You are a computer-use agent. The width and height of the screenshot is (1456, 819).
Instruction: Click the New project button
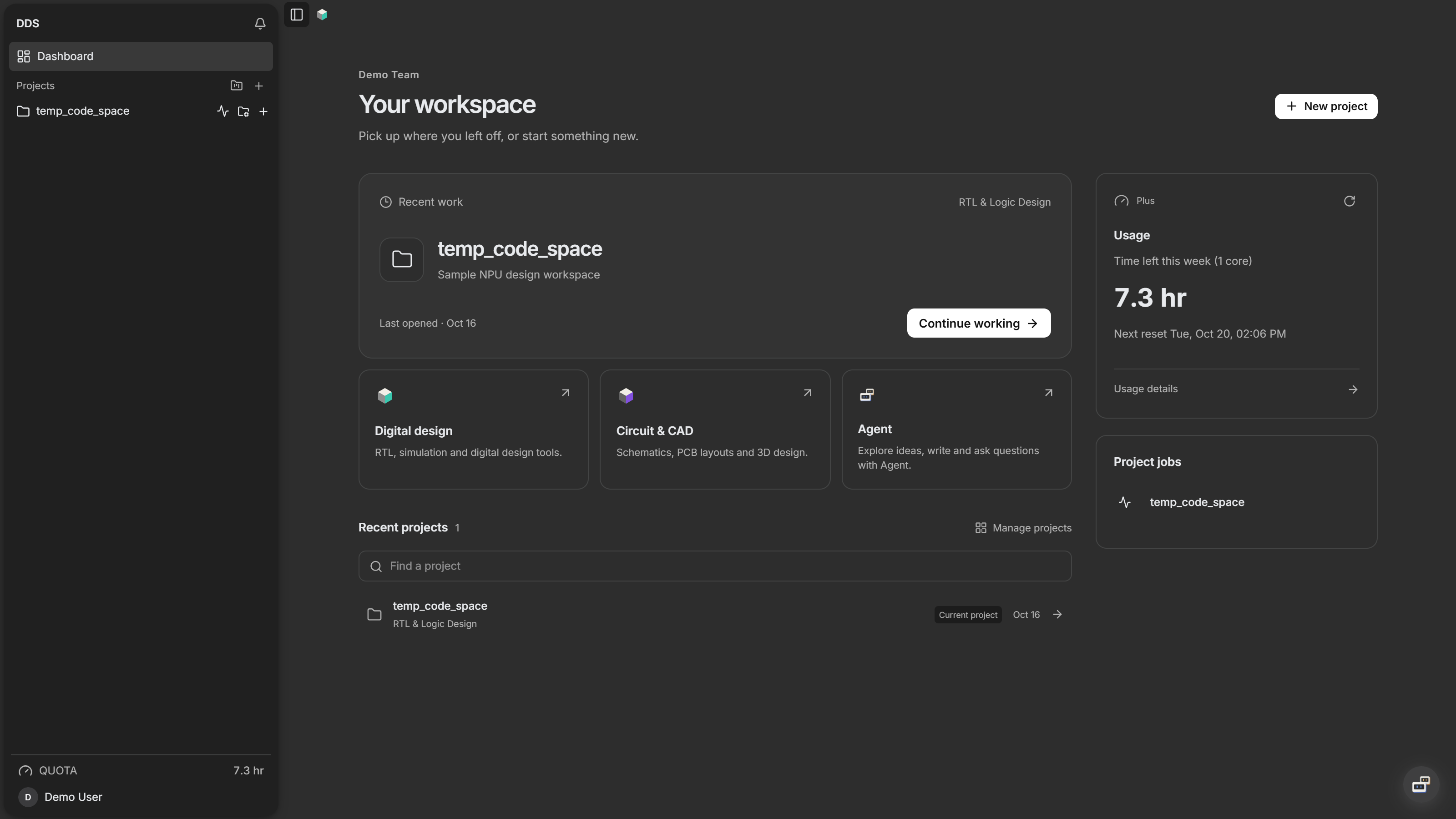pos(1326,106)
